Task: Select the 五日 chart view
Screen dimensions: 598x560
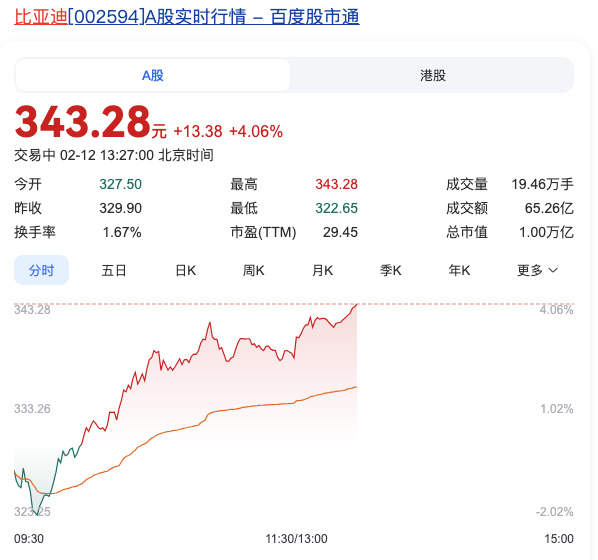Action: coord(114,270)
